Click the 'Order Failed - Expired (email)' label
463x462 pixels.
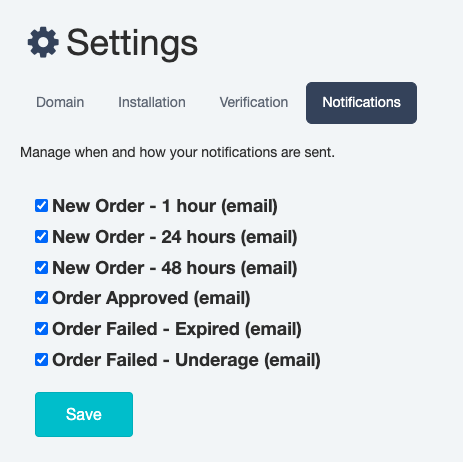click(x=177, y=329)
